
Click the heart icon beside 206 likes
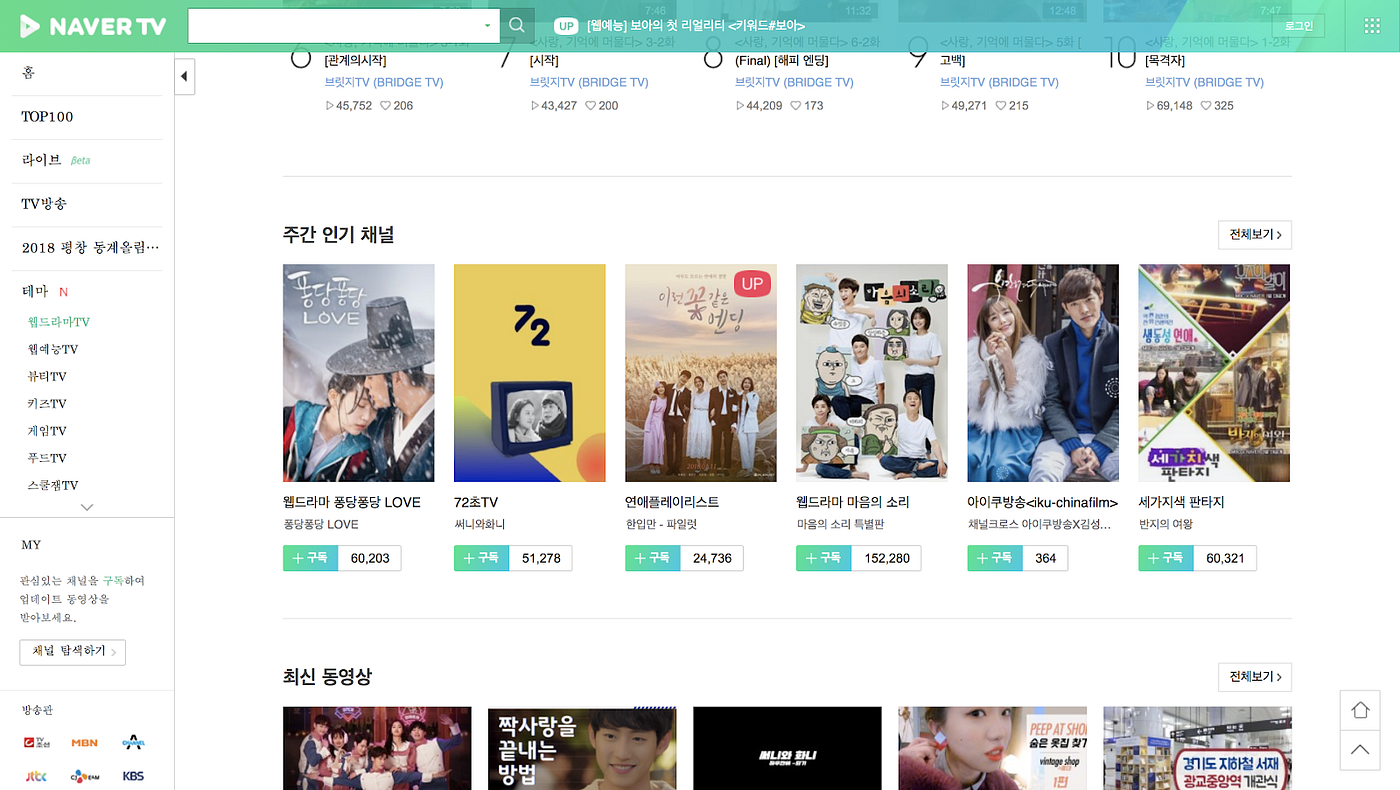[x=385, y=105]
